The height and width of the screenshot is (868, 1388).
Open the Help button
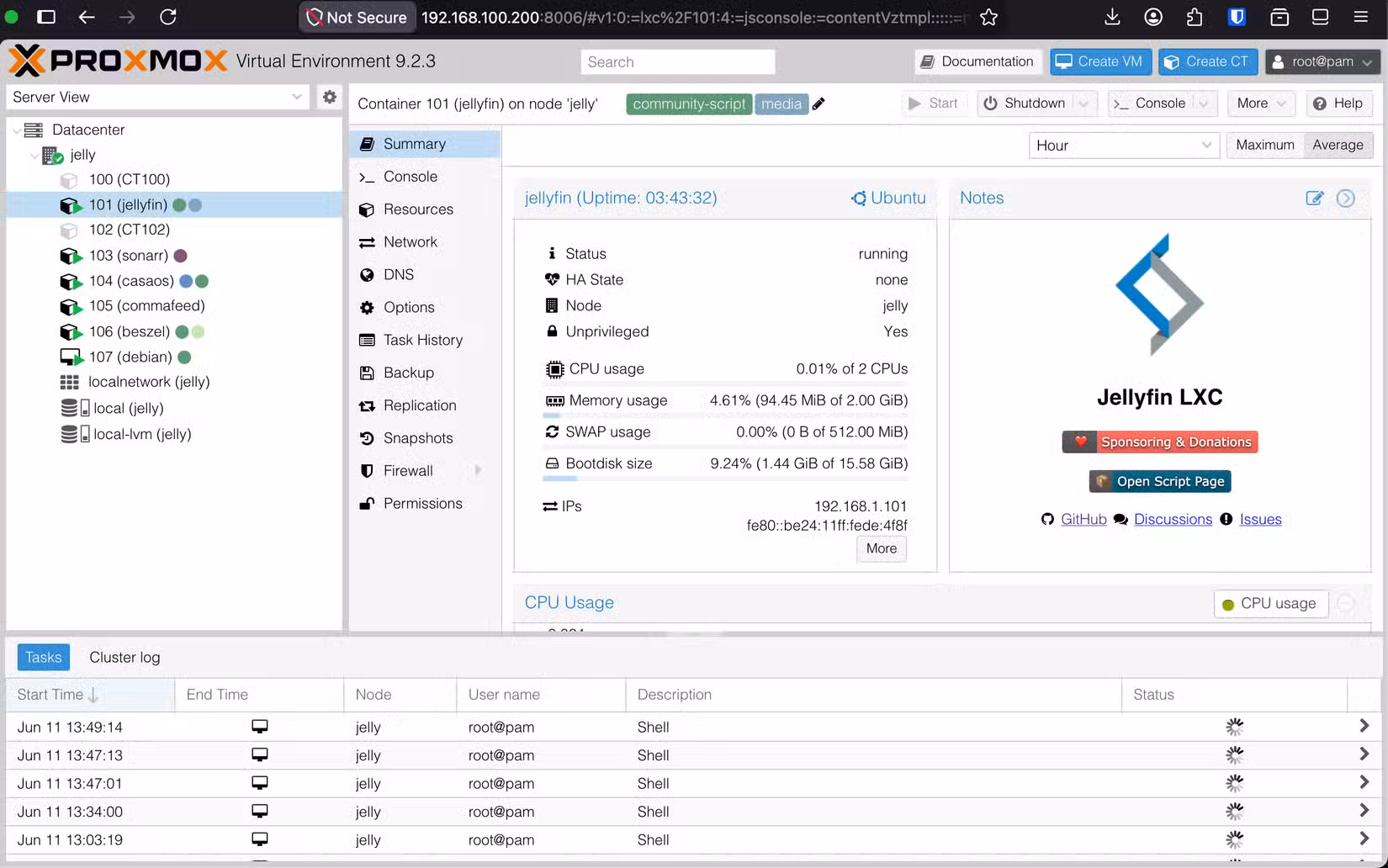click(x=1338, y=103)
